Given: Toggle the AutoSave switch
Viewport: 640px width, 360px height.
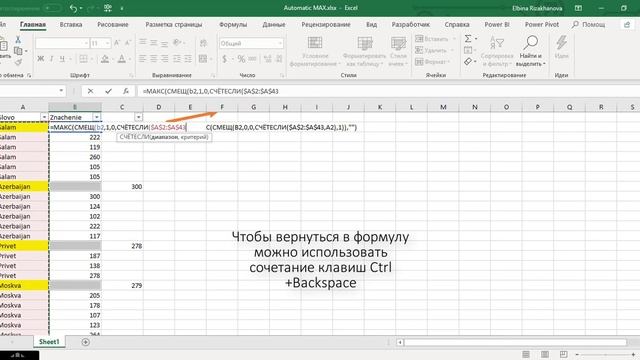Looking at the screenshot, I should click(x=52, y=8).
